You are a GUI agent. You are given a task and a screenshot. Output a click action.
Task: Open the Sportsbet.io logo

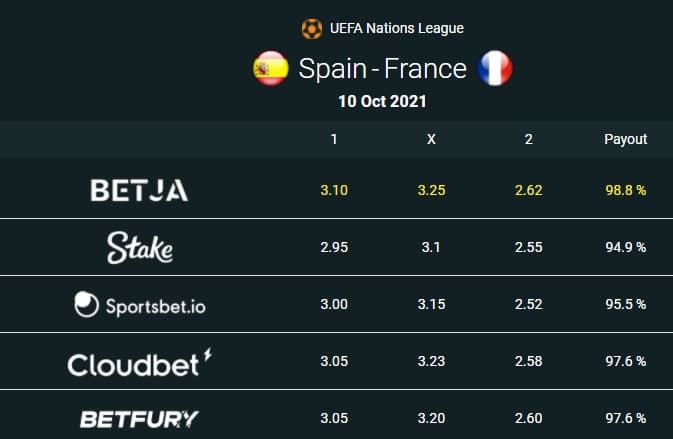tap(140, 305)
